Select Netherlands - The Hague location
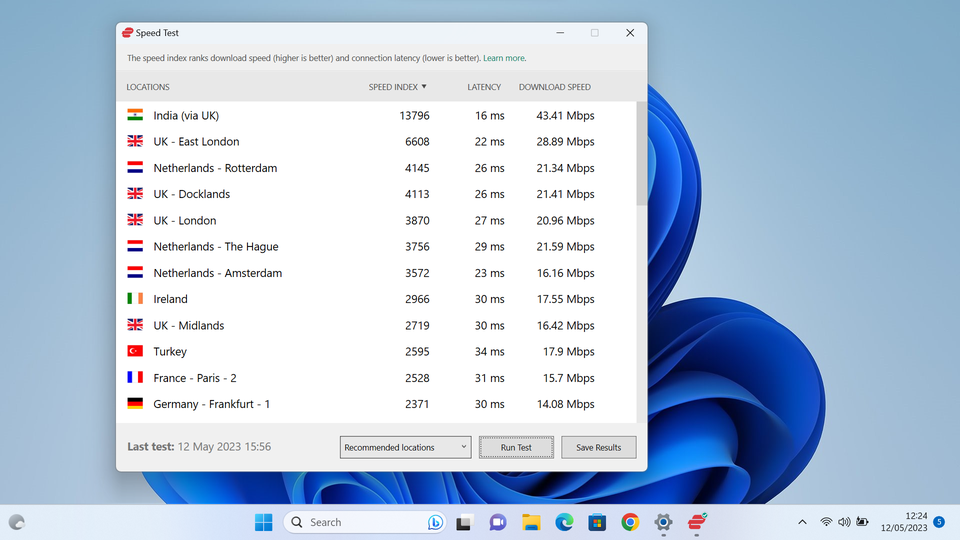 (216, 247)
